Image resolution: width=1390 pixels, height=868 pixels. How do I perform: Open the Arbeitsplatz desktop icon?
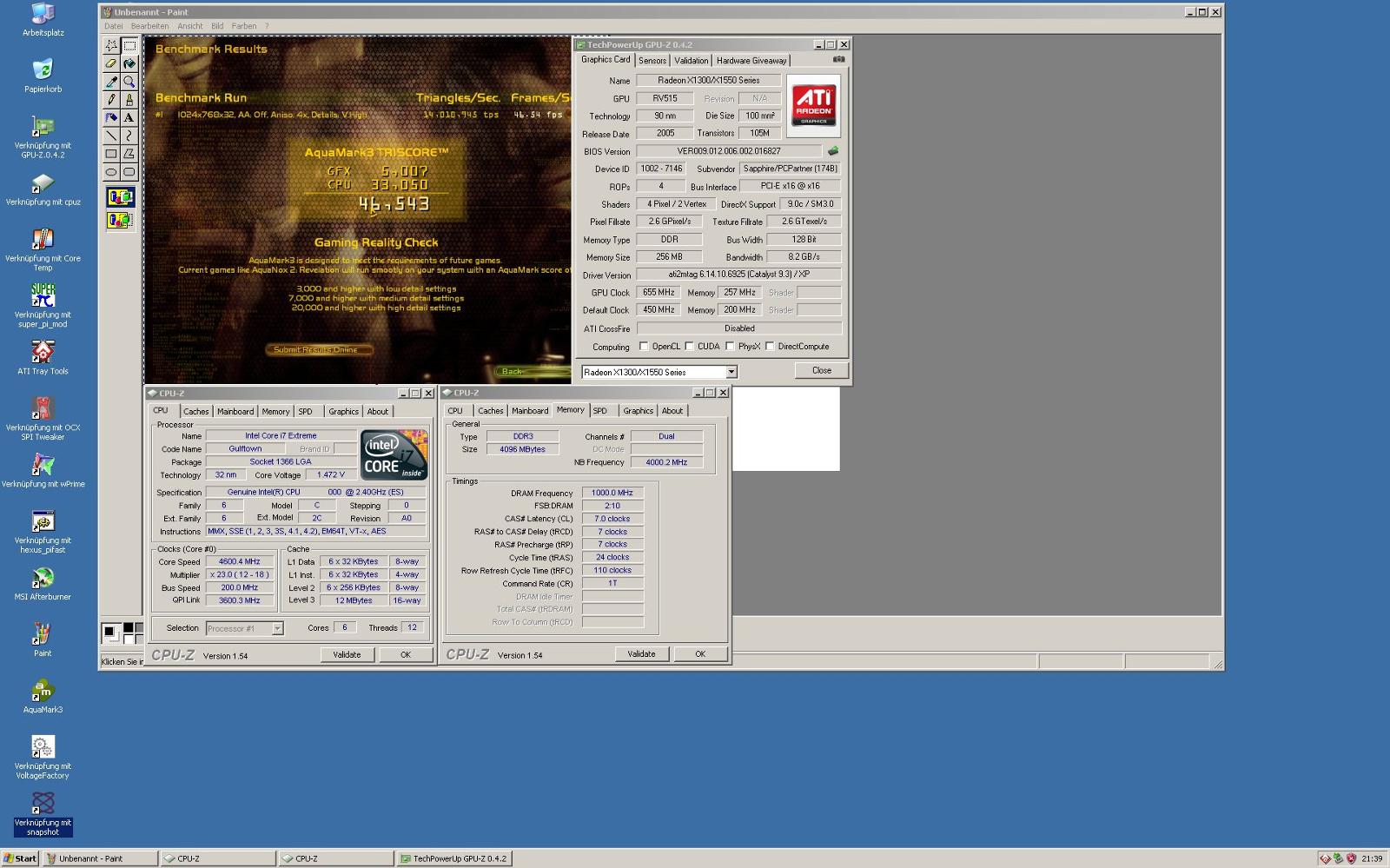[x=43, y=20]
